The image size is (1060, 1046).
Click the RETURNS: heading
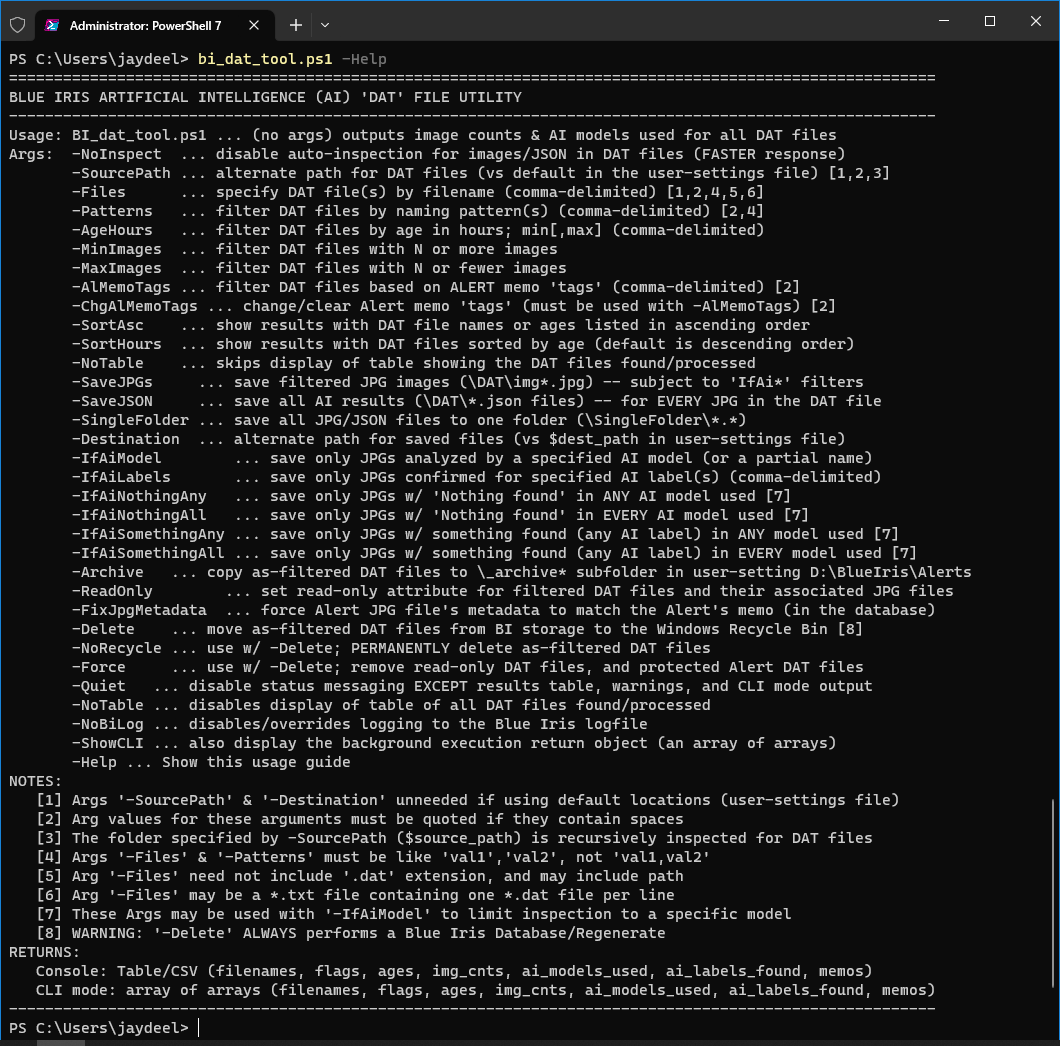(x=44, y=951)
